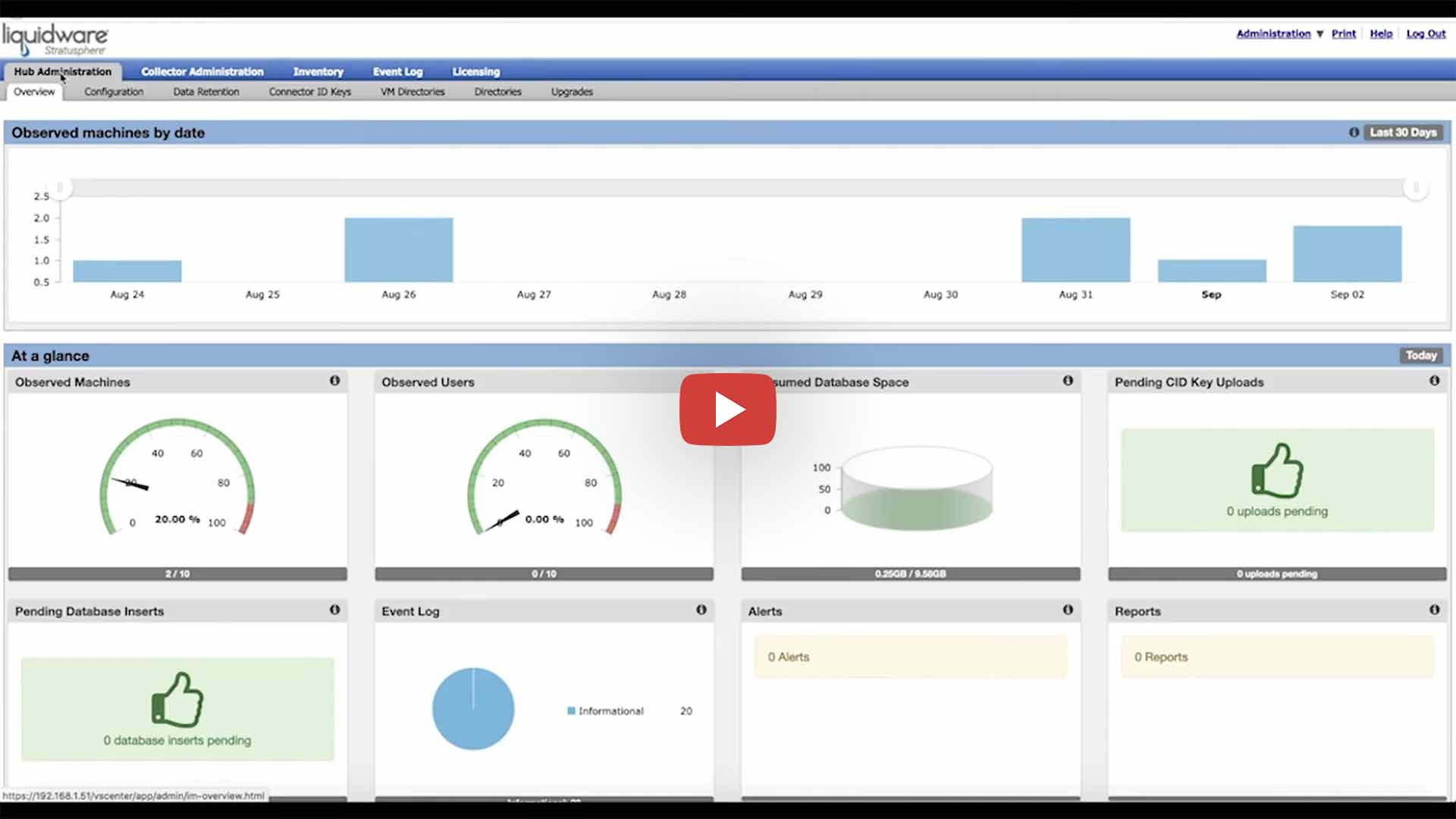Open Event Log main tab
The width and height of the screenshot is (1456, 819).
tap(397, 71)
